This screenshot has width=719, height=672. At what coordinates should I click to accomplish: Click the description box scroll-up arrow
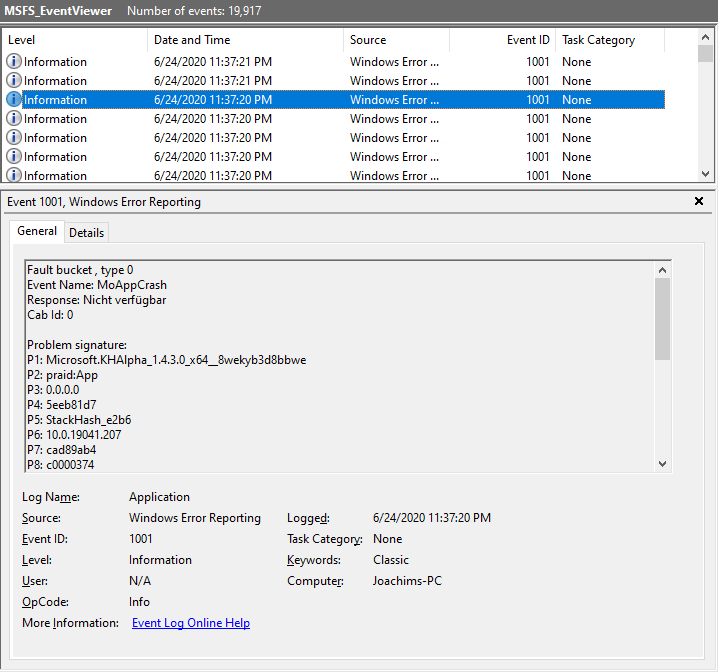point(662,270)
